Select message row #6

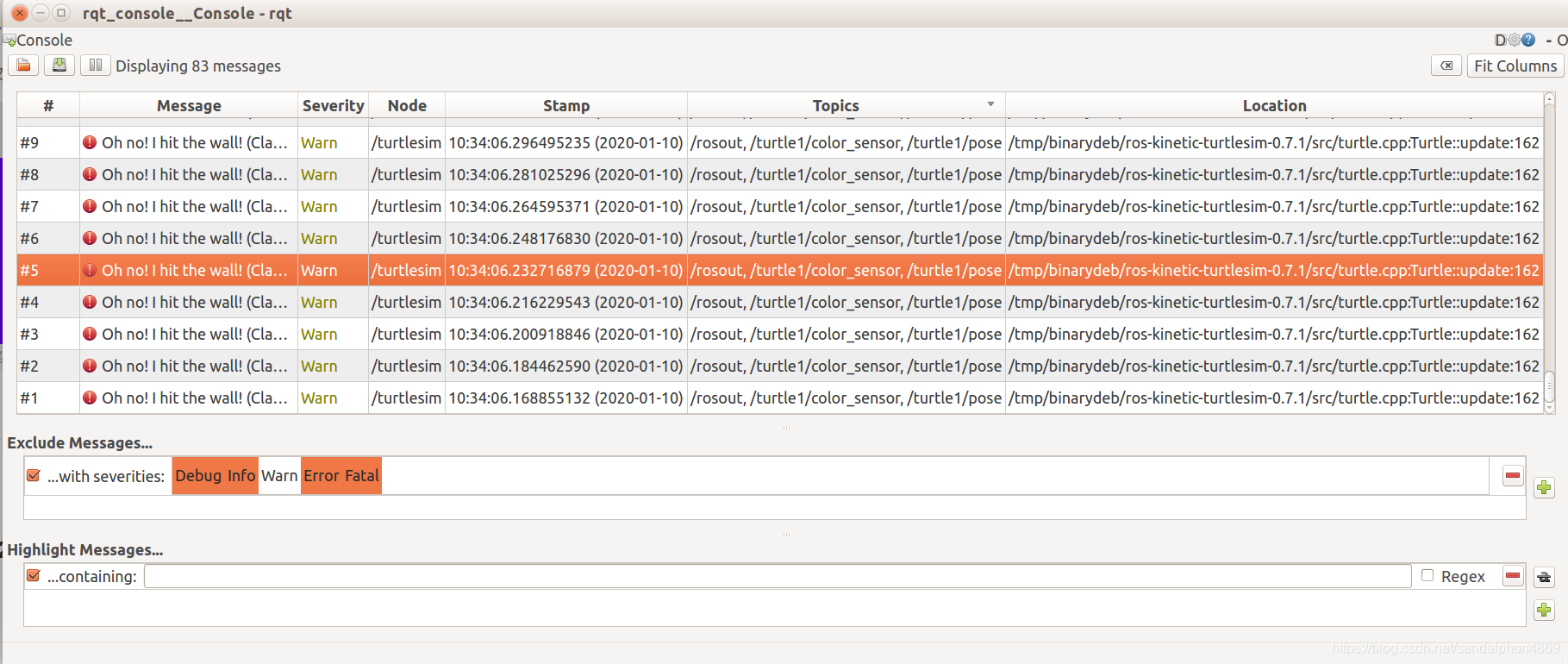point(780,238)
